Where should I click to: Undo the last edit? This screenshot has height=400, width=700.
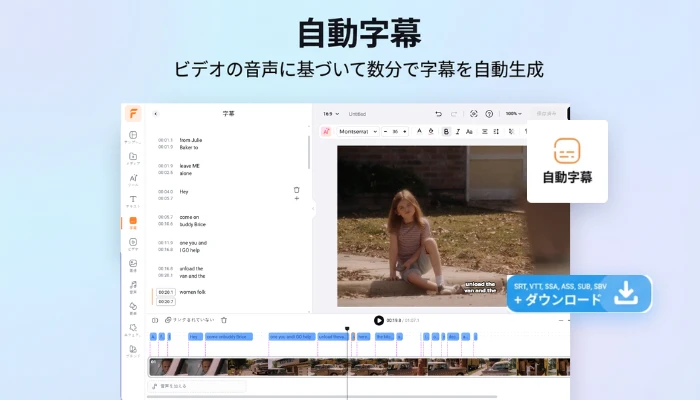pyautogui.click(x=438, y=114)
